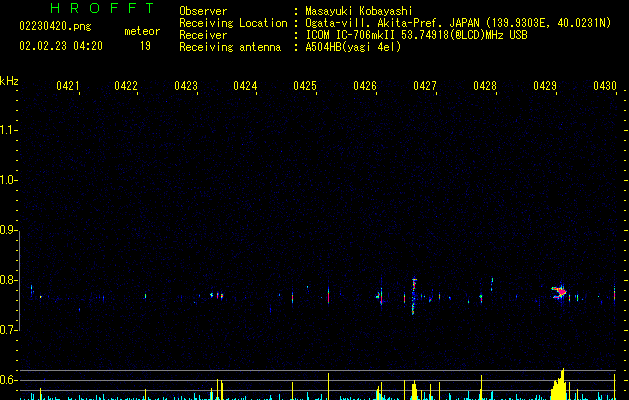This screenshot has height=400, width=629.
Task: Click the 0423 time marker
Action: point(186,86)
